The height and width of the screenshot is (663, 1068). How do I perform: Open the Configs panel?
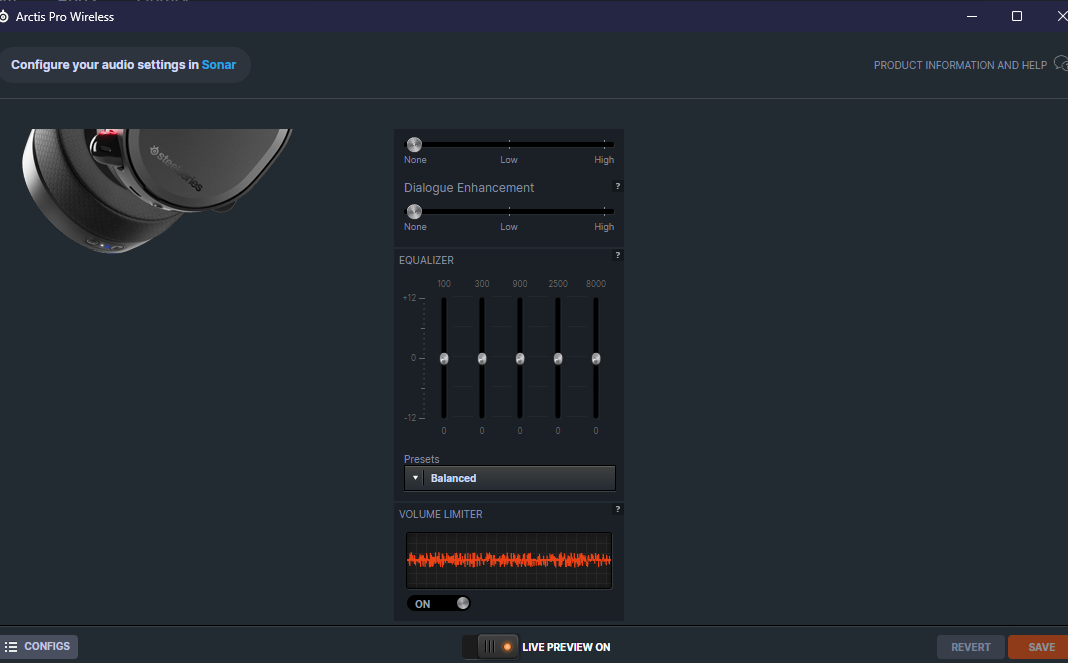[x=39, y=647]
